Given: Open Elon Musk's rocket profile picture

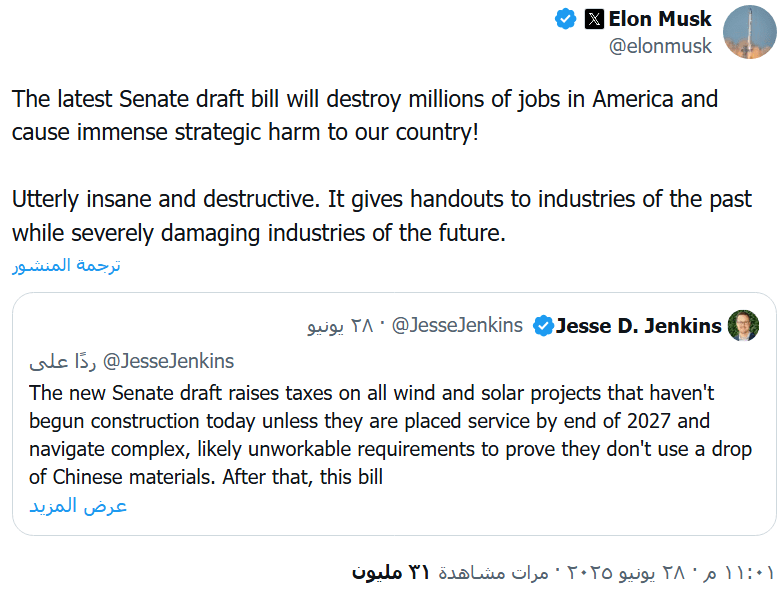Looking at the screenshot, I should [750, 32].
